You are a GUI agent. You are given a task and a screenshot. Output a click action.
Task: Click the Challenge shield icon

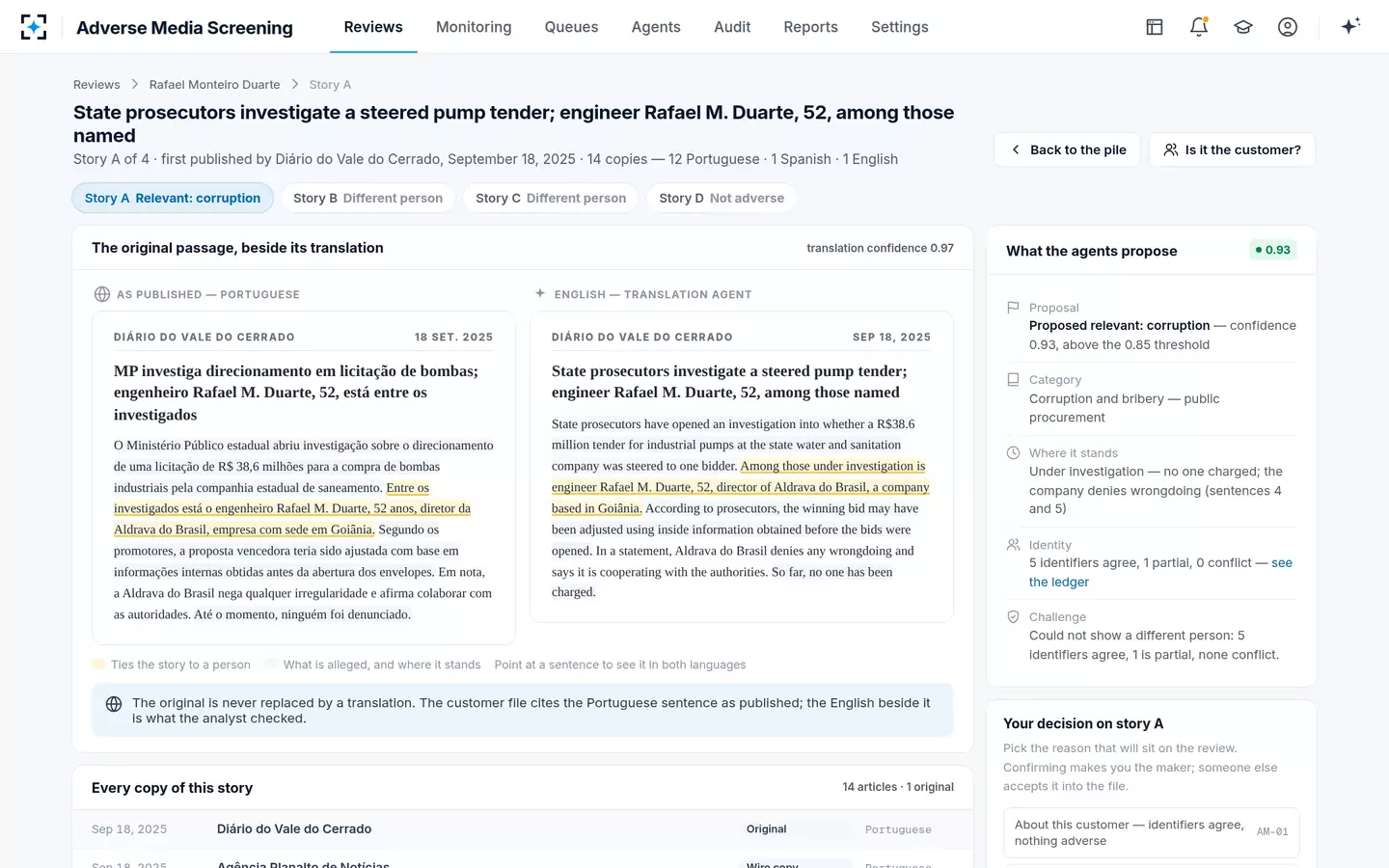point(1013,617)
